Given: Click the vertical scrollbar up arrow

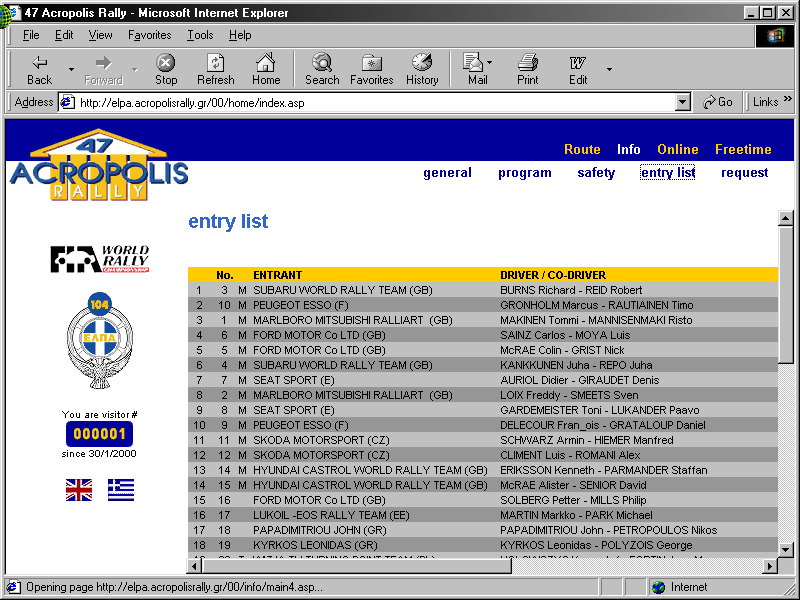Looking at the screenshot, I should click(x=786, y=218).
